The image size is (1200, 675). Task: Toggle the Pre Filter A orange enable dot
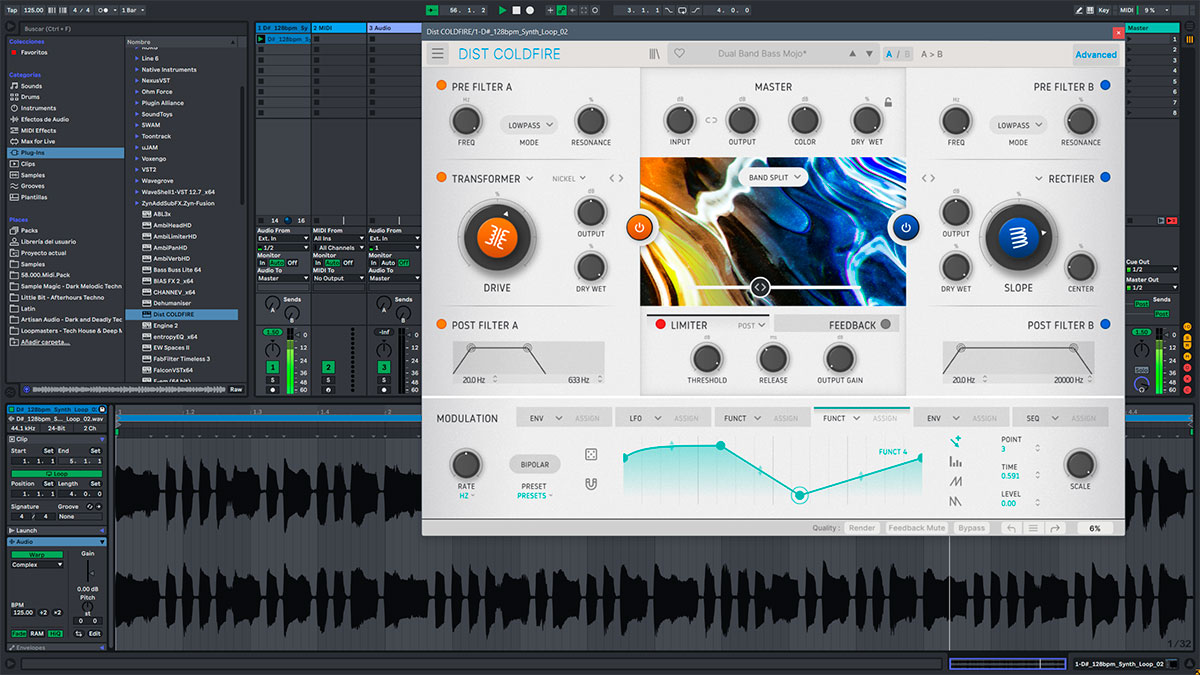441,87
